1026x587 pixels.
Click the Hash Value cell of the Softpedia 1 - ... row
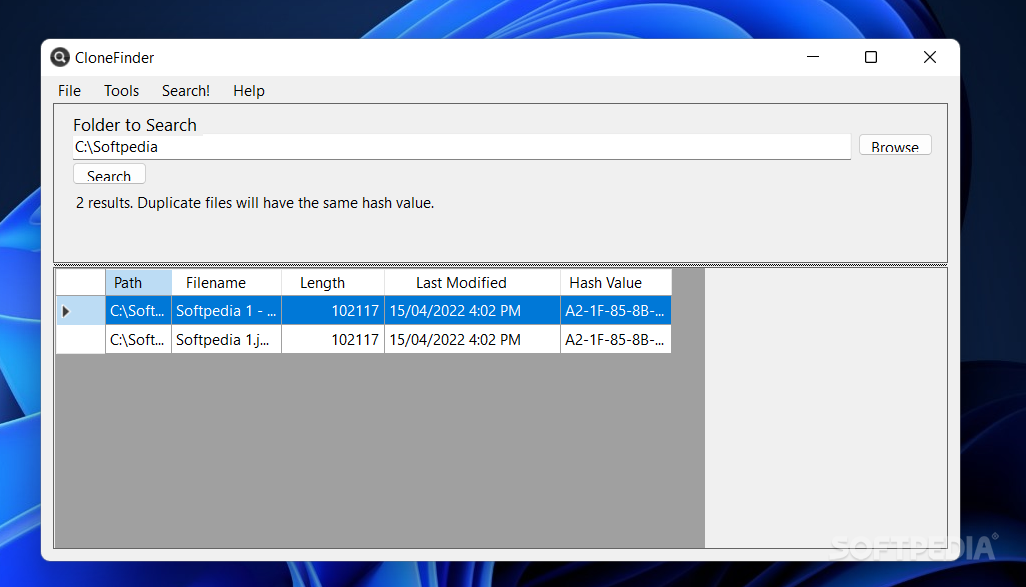coord(616,311)
